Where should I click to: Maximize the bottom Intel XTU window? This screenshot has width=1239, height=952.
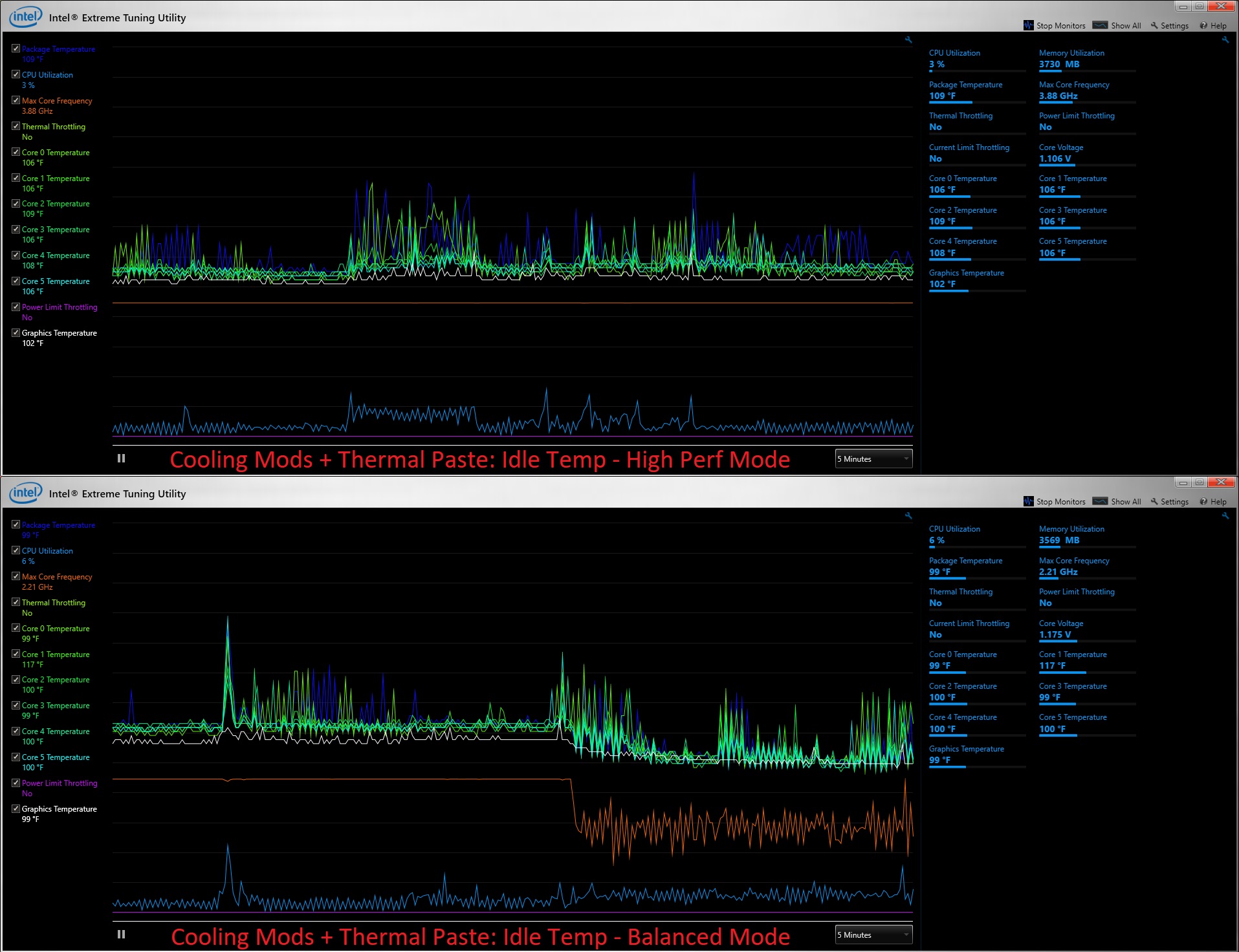pyautogui.click(x=1200, y=482)
